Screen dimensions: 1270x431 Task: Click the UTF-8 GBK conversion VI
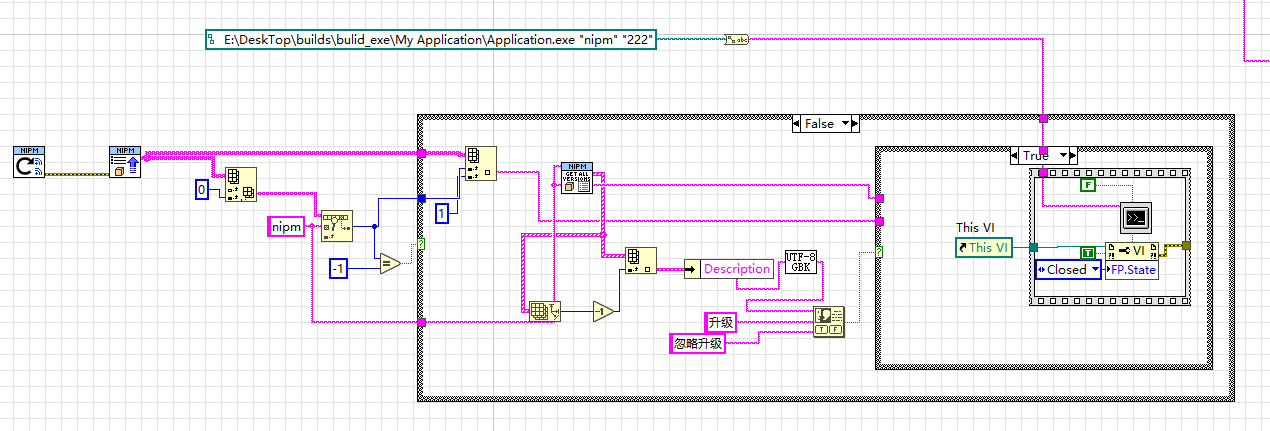(x=801, y=262)
